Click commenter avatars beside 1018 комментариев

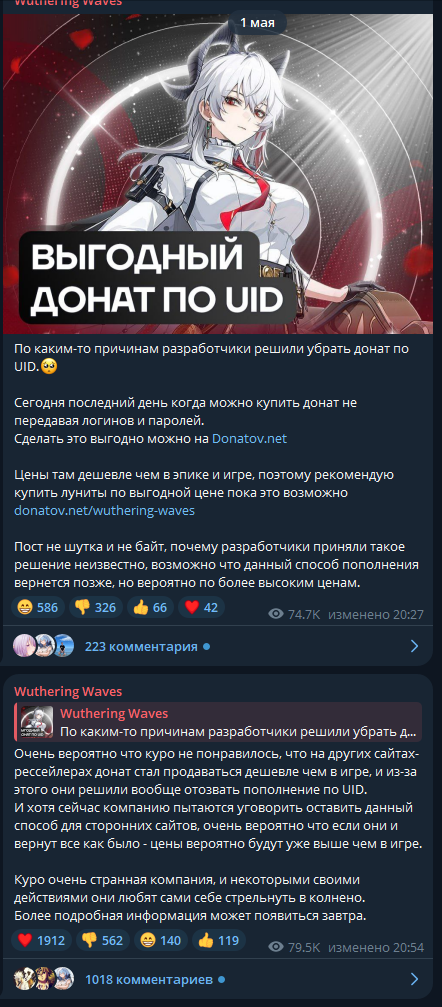[44, 979]
